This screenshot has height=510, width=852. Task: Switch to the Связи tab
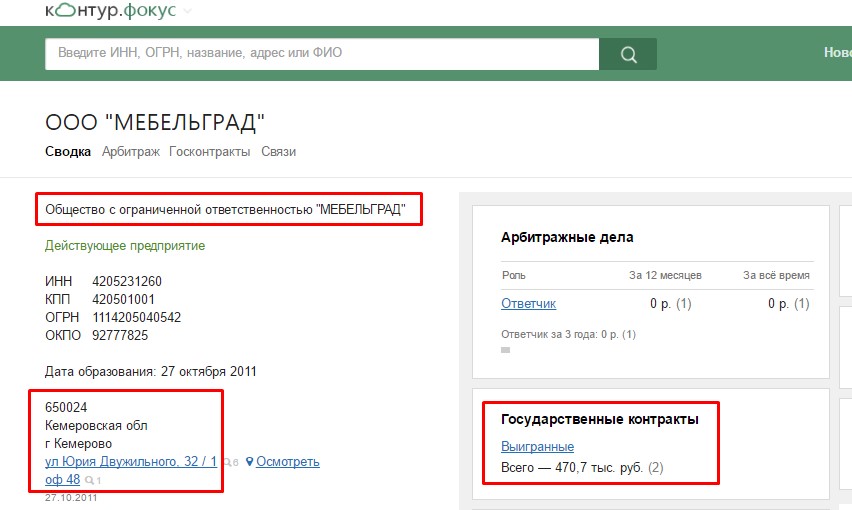point(278,152)
